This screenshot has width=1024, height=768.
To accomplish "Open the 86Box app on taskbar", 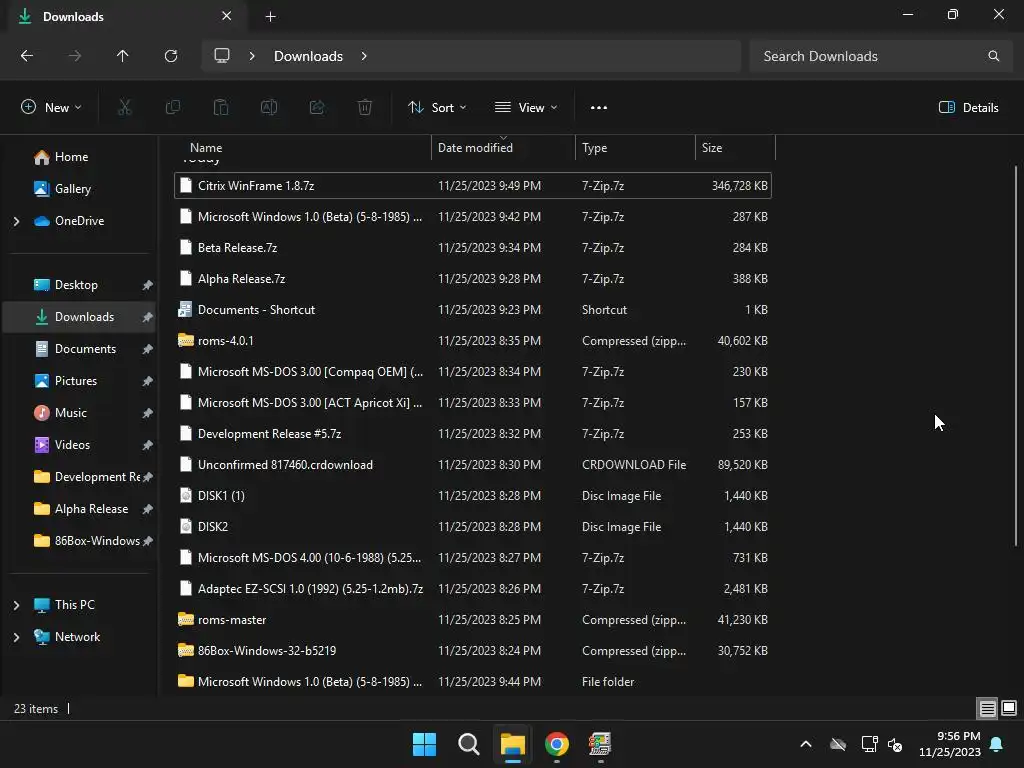I will pyautogui.click(x=600, y=744).
